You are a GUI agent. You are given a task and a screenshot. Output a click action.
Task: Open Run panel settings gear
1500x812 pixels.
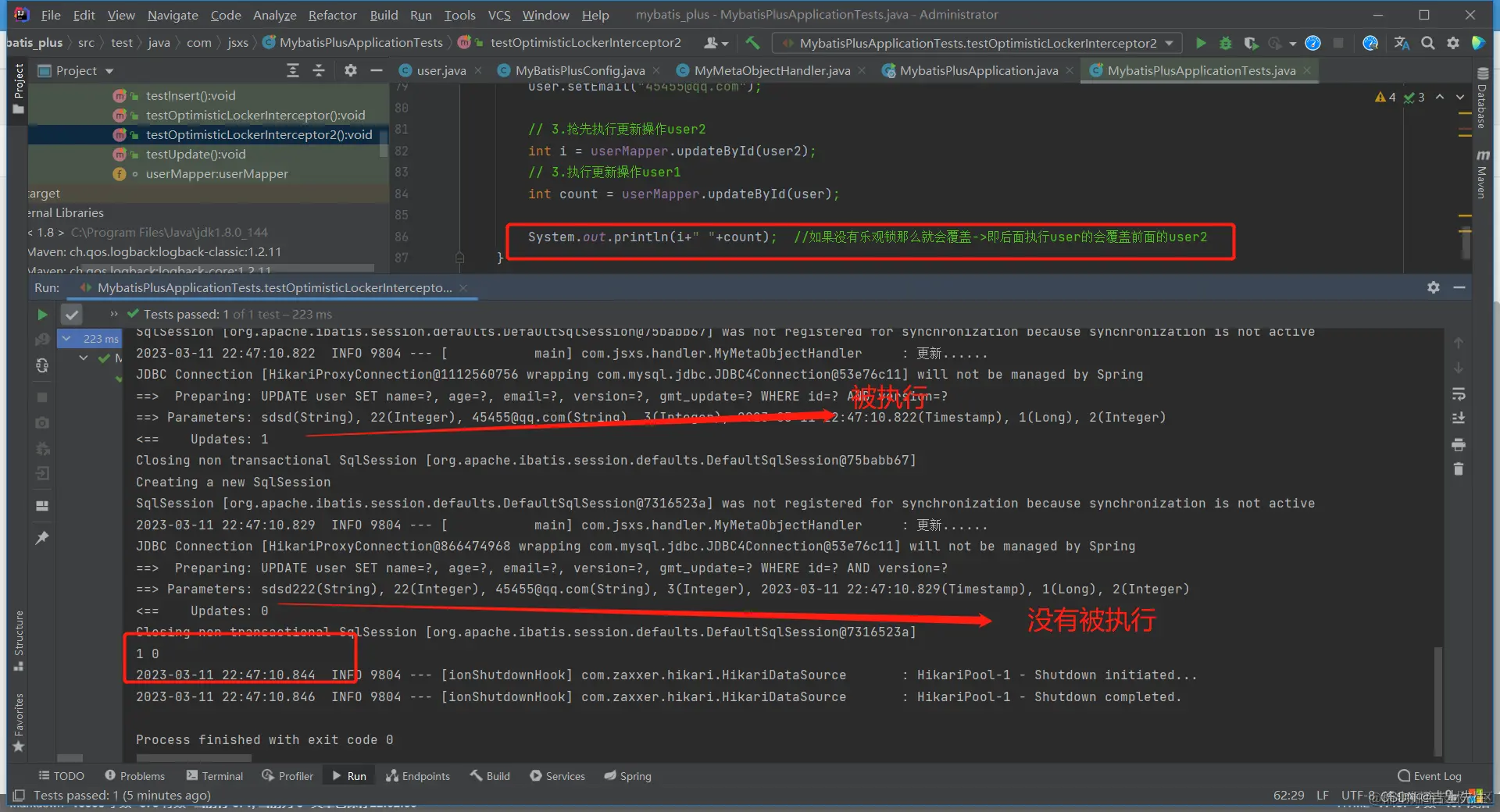pos(1433,287)
